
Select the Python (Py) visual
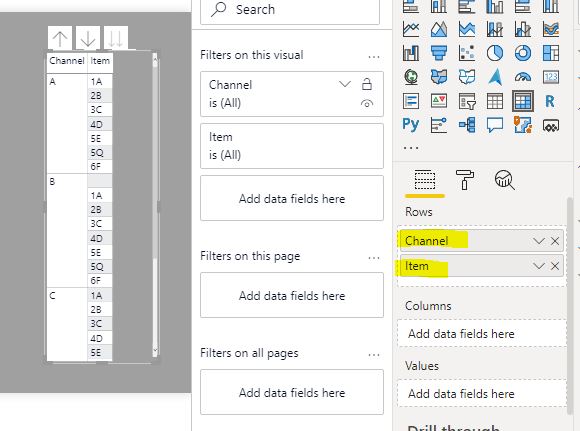click(411, 125)
